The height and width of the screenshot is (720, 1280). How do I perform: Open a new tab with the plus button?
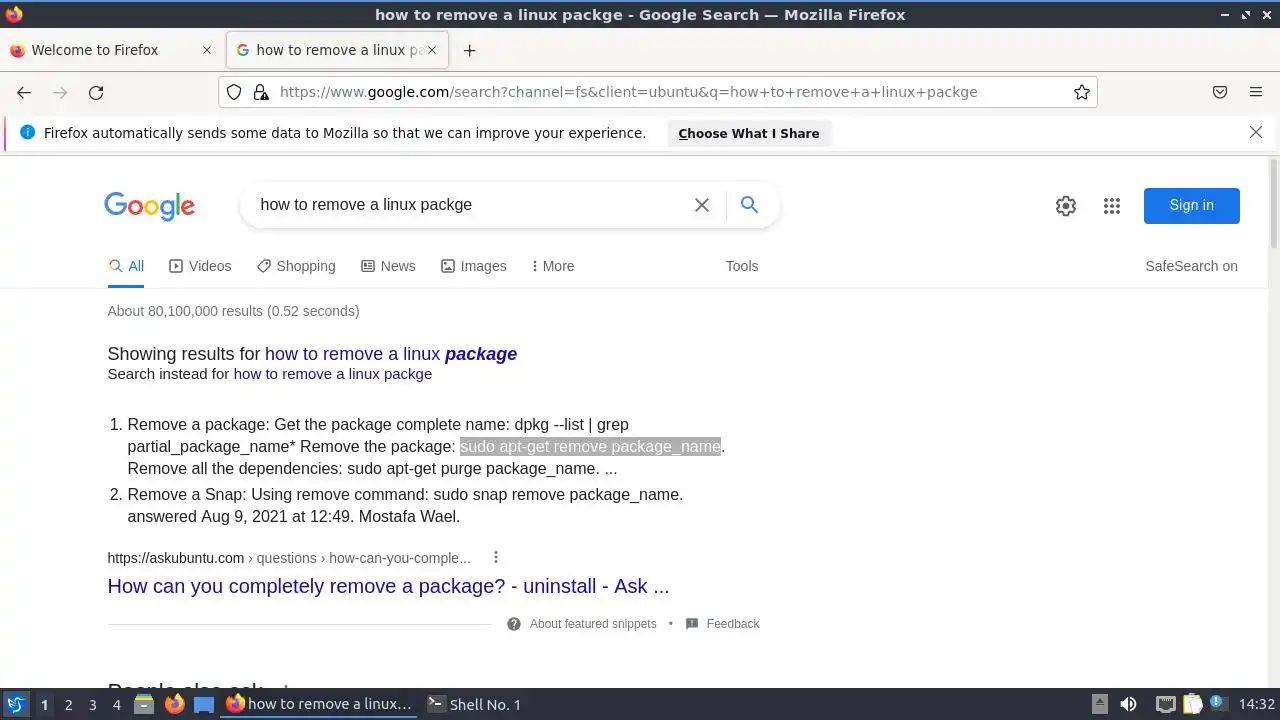pyautogui.click(x=469, y=50)
